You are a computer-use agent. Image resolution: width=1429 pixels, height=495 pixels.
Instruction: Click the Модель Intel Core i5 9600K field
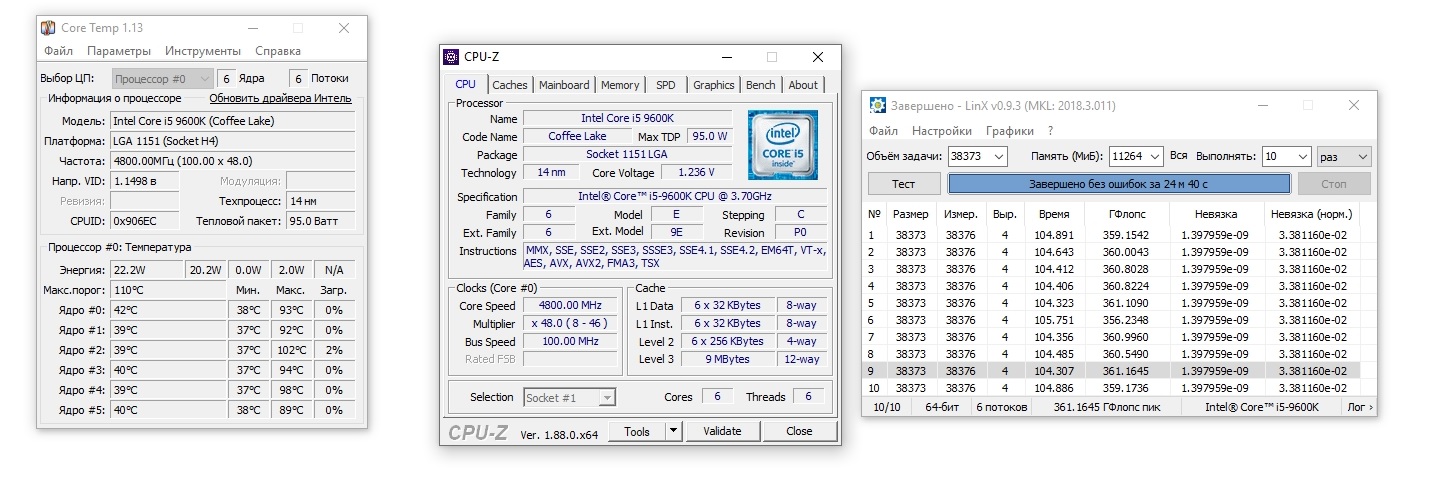tap(232, 121)
